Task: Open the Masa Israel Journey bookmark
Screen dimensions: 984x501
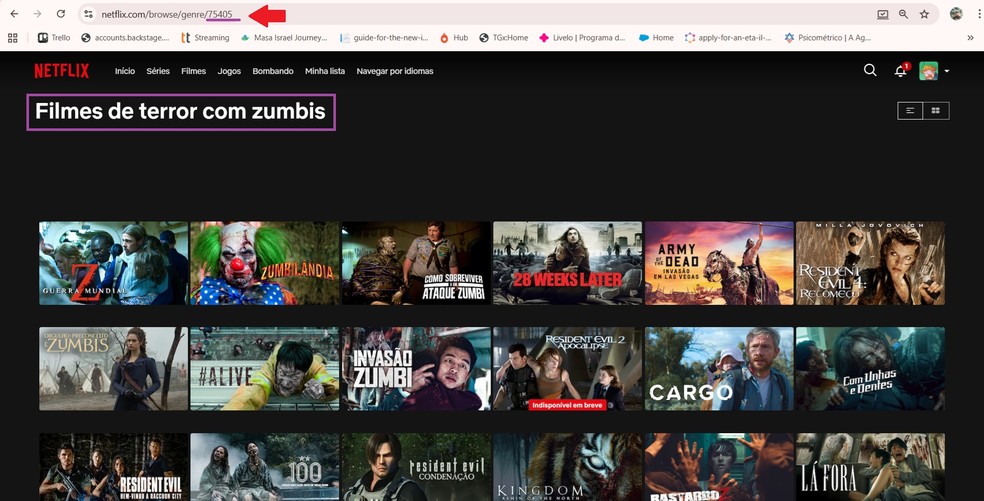Action: [284, 38]
